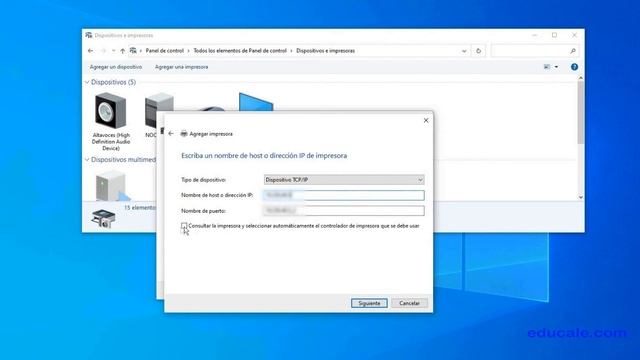Click the Nombre de puerto field
The image size is (640, 360).
coord(344,211)
